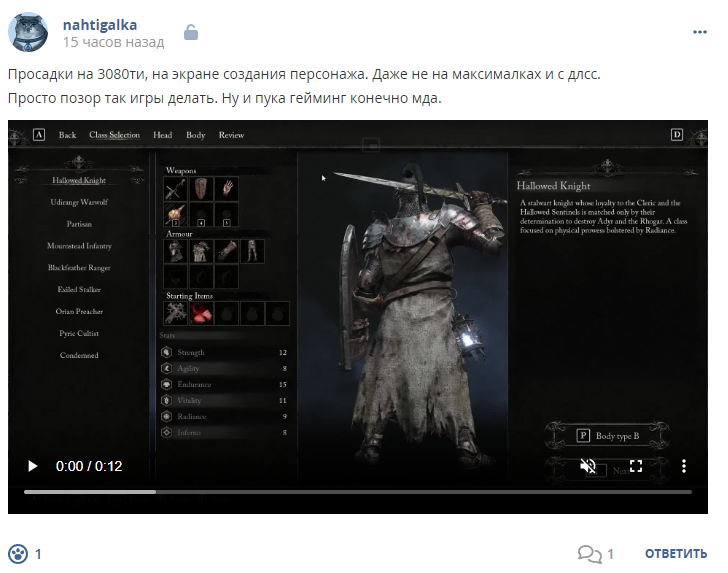Play the embedded video
The width and height of the screenshot is (728, 573).
pos(32,466)
